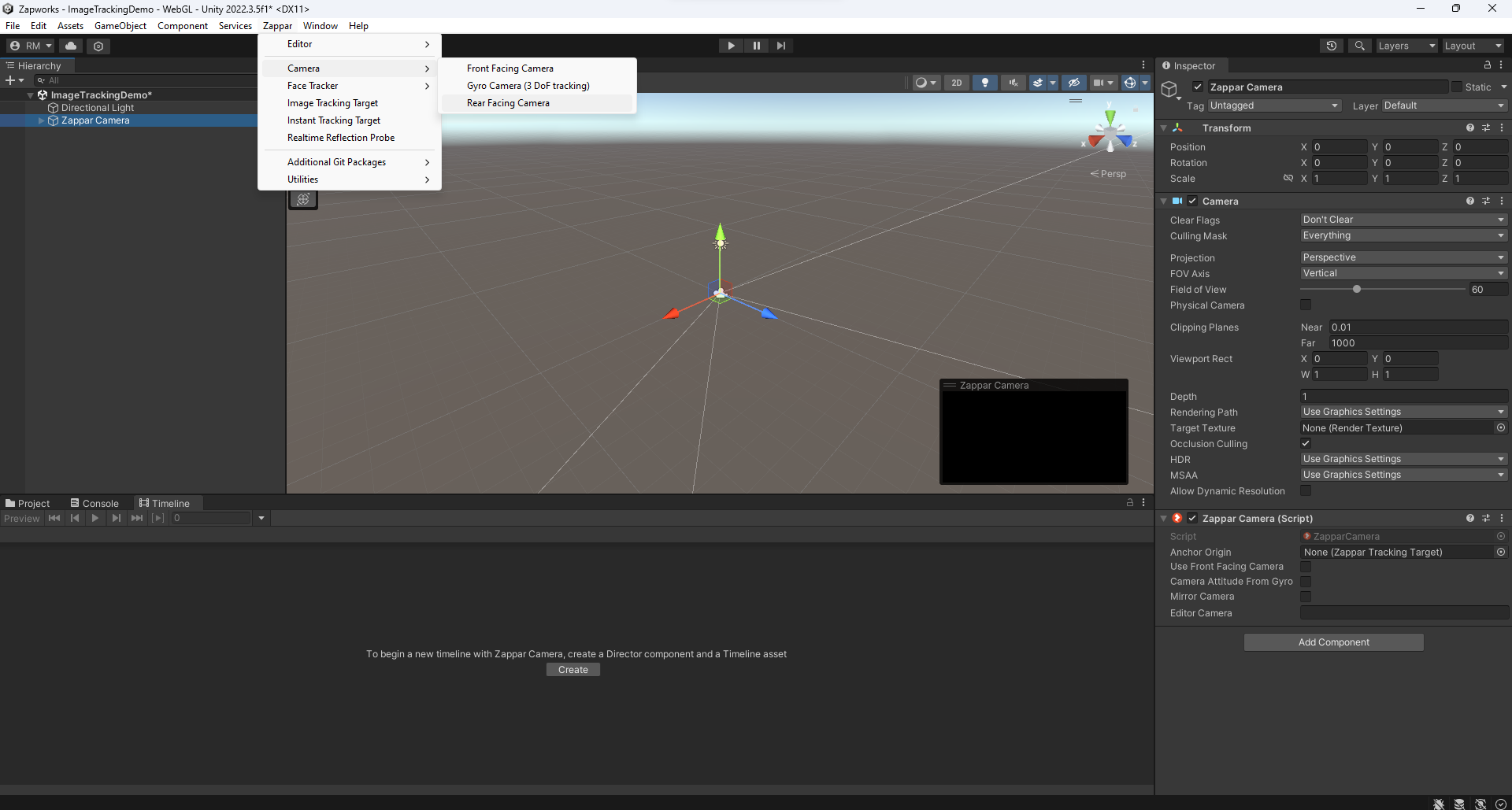Toggle scene lighting bulb icon

984,83
